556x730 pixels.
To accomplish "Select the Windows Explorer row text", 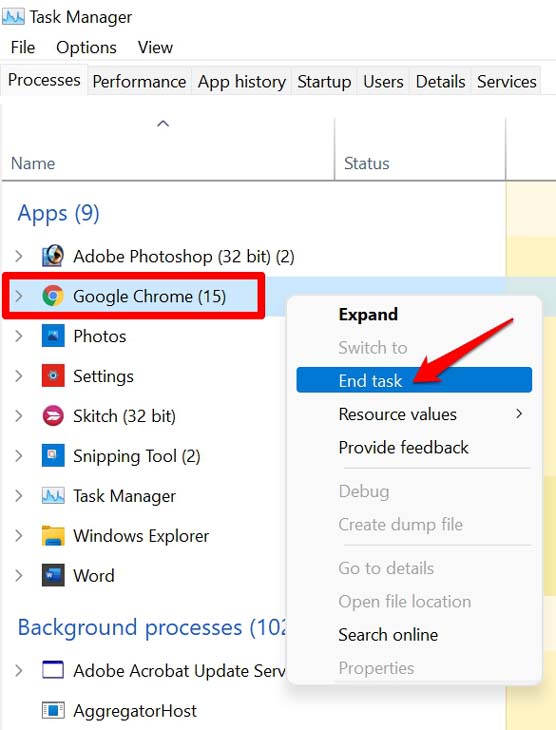I will pyautogui.click(x=141, y=536).
